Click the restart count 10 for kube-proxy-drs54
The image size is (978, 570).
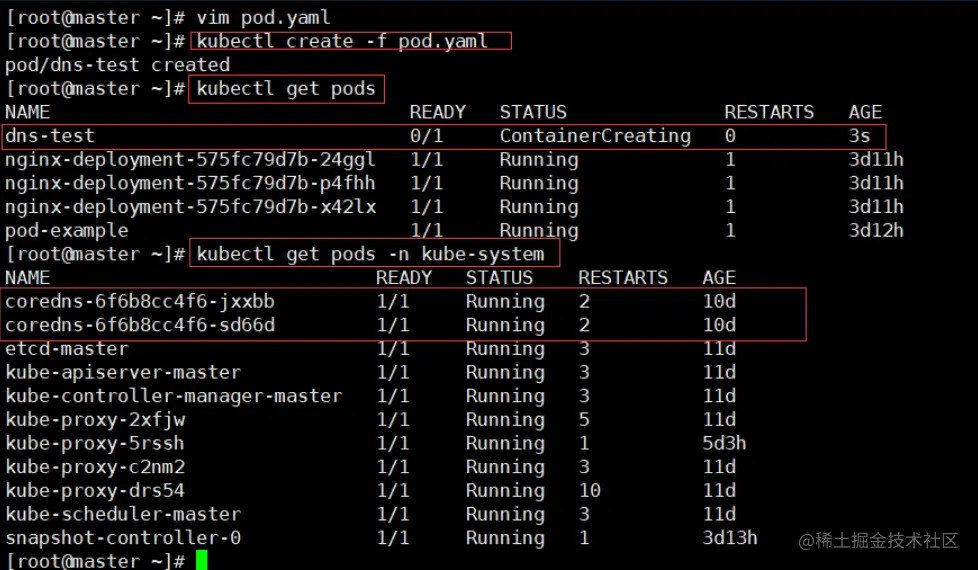pos(589,491)
